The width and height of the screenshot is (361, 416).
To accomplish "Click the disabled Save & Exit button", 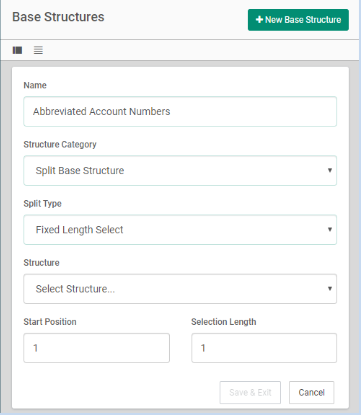I will (x=250, y=392).
